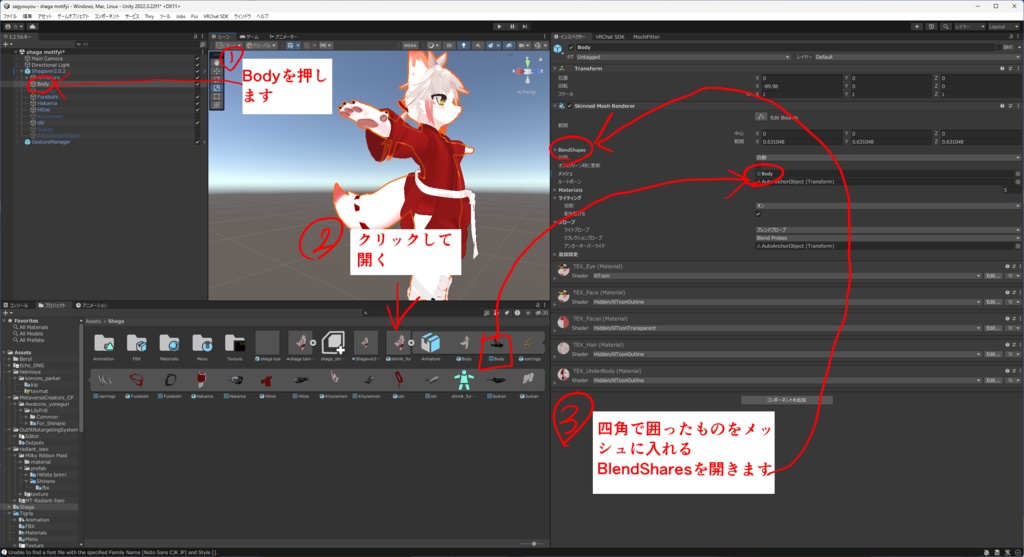Toggle scene lighting bulb icon

click(x=464, y=46)
